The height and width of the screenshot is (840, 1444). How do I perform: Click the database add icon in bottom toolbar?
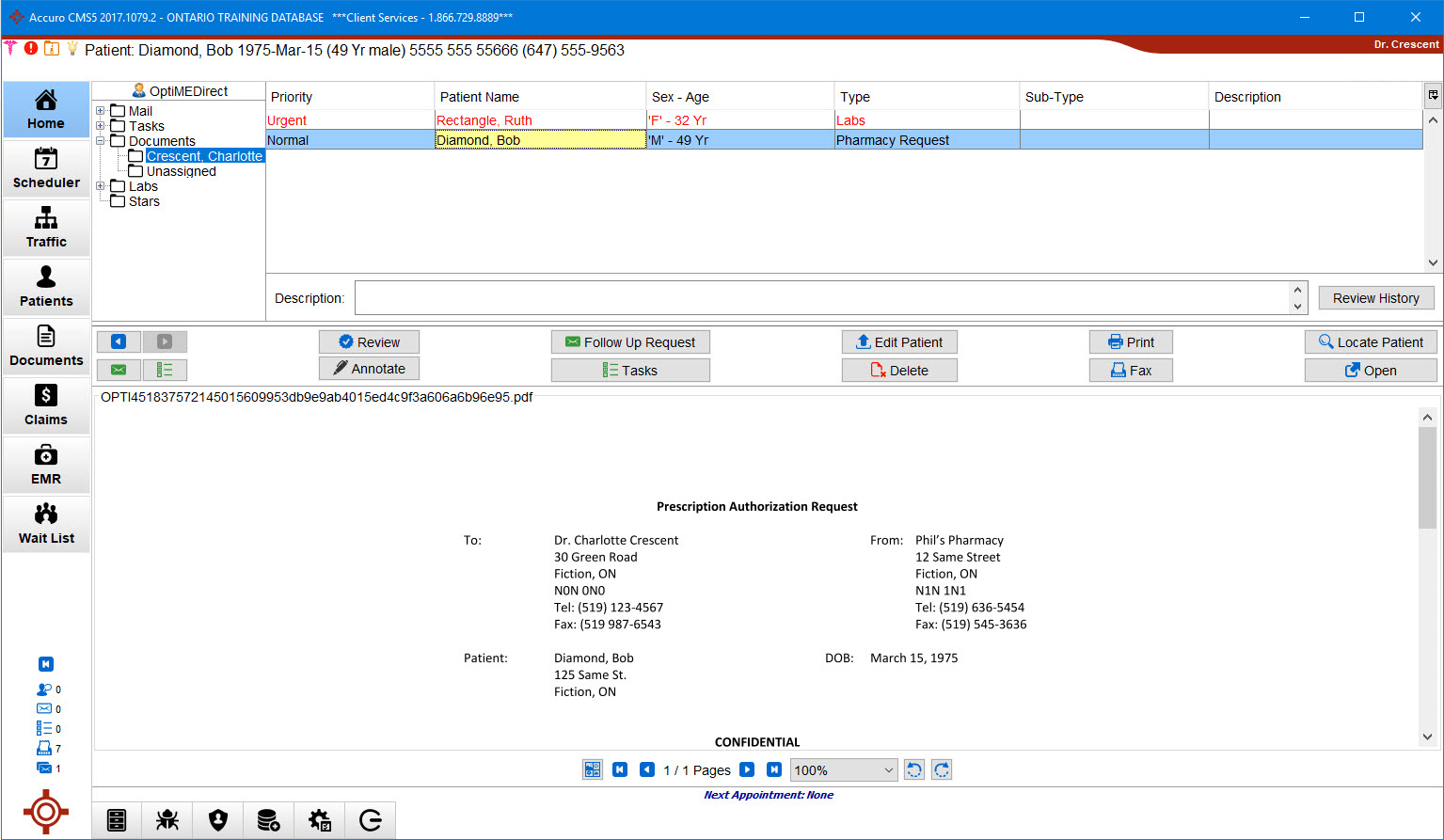(x=268, y=820)
